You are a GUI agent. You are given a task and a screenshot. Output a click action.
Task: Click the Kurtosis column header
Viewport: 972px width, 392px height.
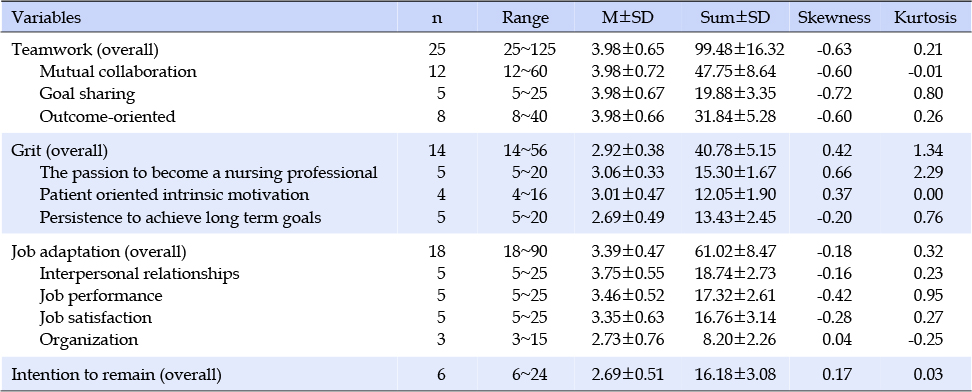click(925, 17)
